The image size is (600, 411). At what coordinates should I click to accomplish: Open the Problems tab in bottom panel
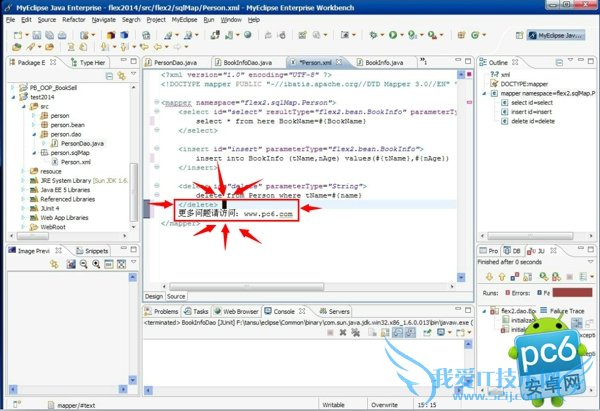(x=166, y=311)
